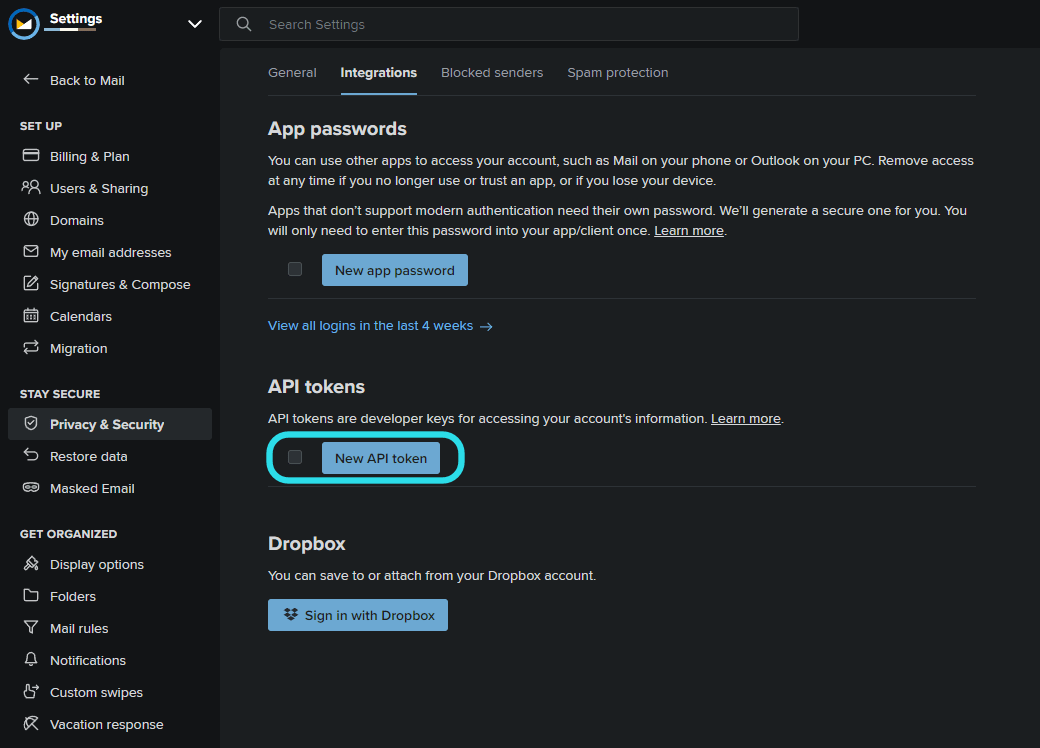Image resolution: width=1040 pixels, height=748 pixels.
Task: Open Users & Sharing via its people icon
Action: coord(31,188)
